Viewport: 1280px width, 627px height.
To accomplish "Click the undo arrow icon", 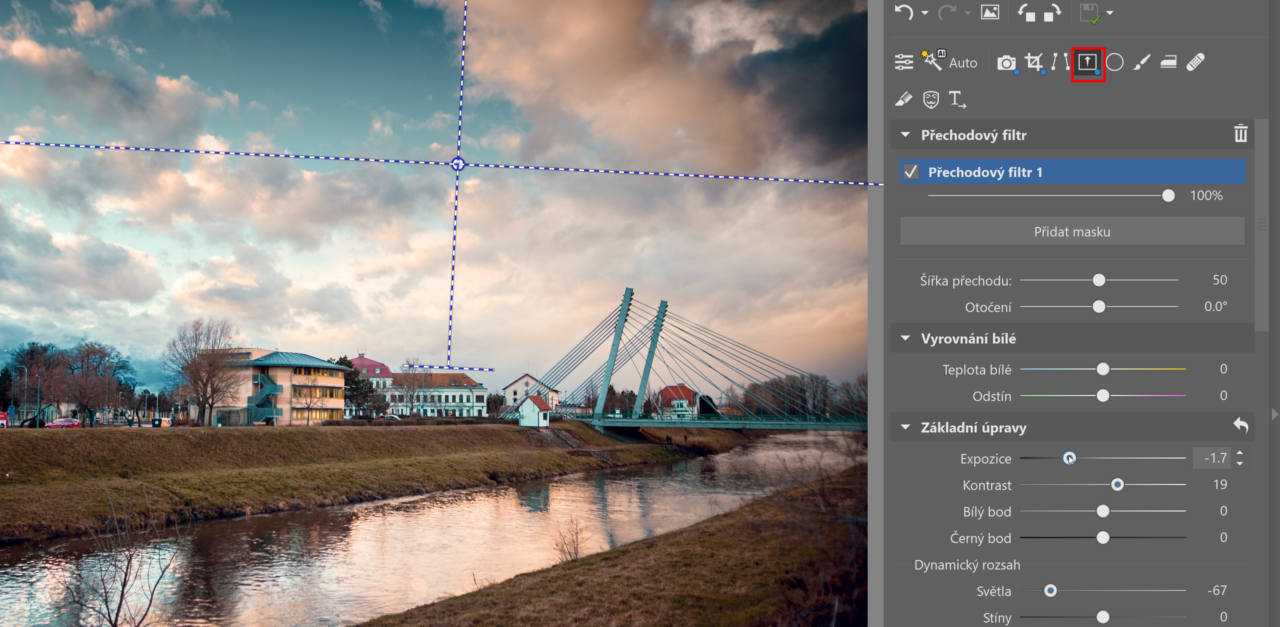I will click(x=904, y=12).
